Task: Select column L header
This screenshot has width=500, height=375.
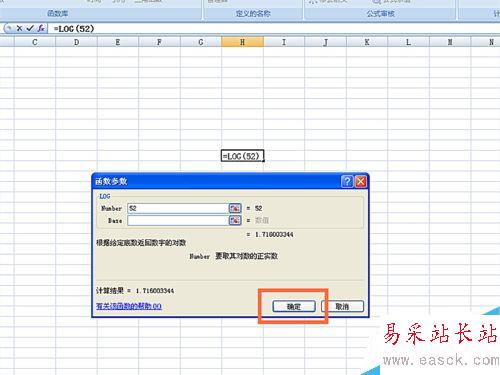Action: (x=408, y=42)
